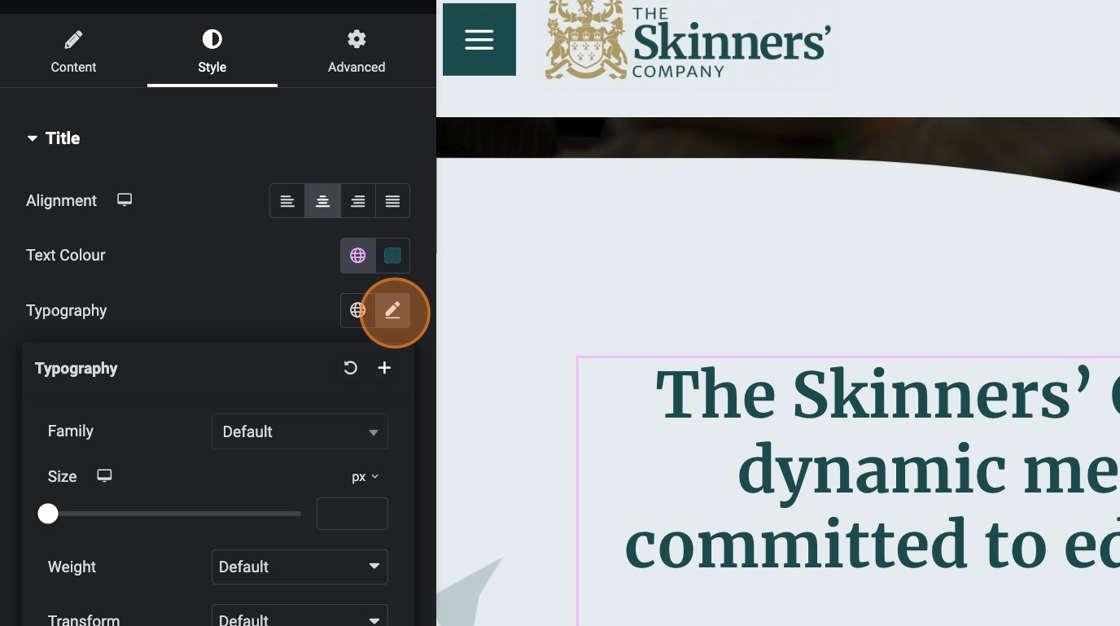Open the Text Colour swatch picker
Screen dimensions: 1120x626
pos(392,255)
